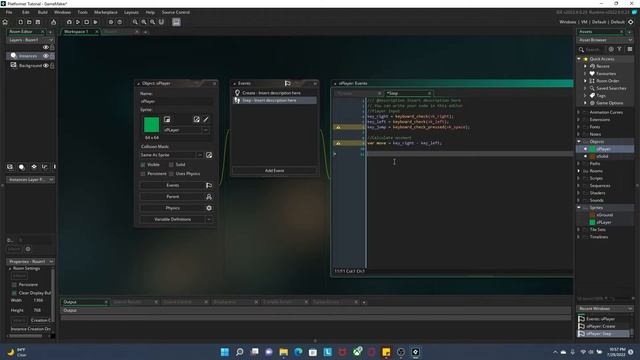
Task: Toggle Clear Display Buffer checkbox
Action: pos(14,293)
